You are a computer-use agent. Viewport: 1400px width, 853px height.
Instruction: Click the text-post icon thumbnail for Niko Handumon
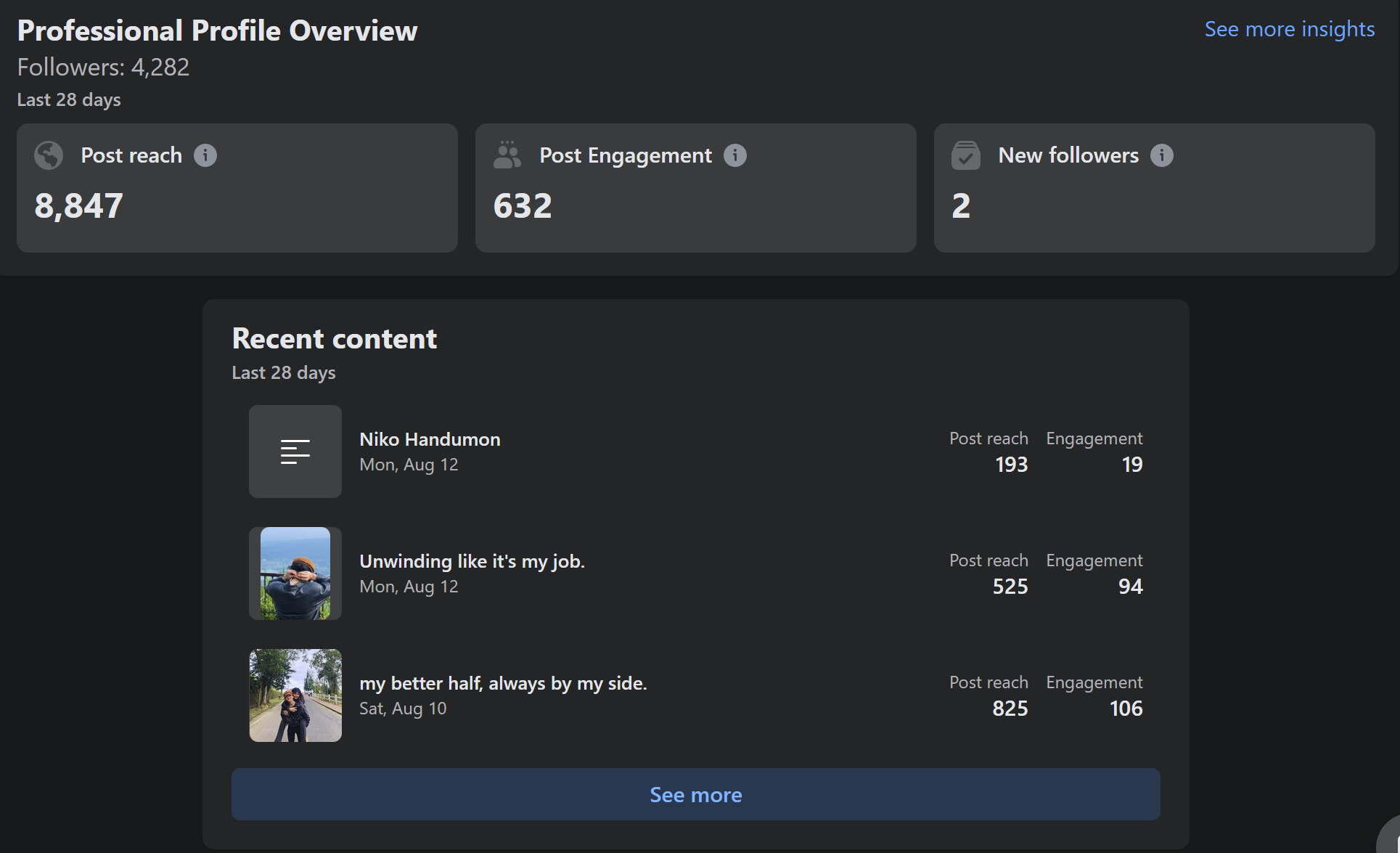coord(295,452)
